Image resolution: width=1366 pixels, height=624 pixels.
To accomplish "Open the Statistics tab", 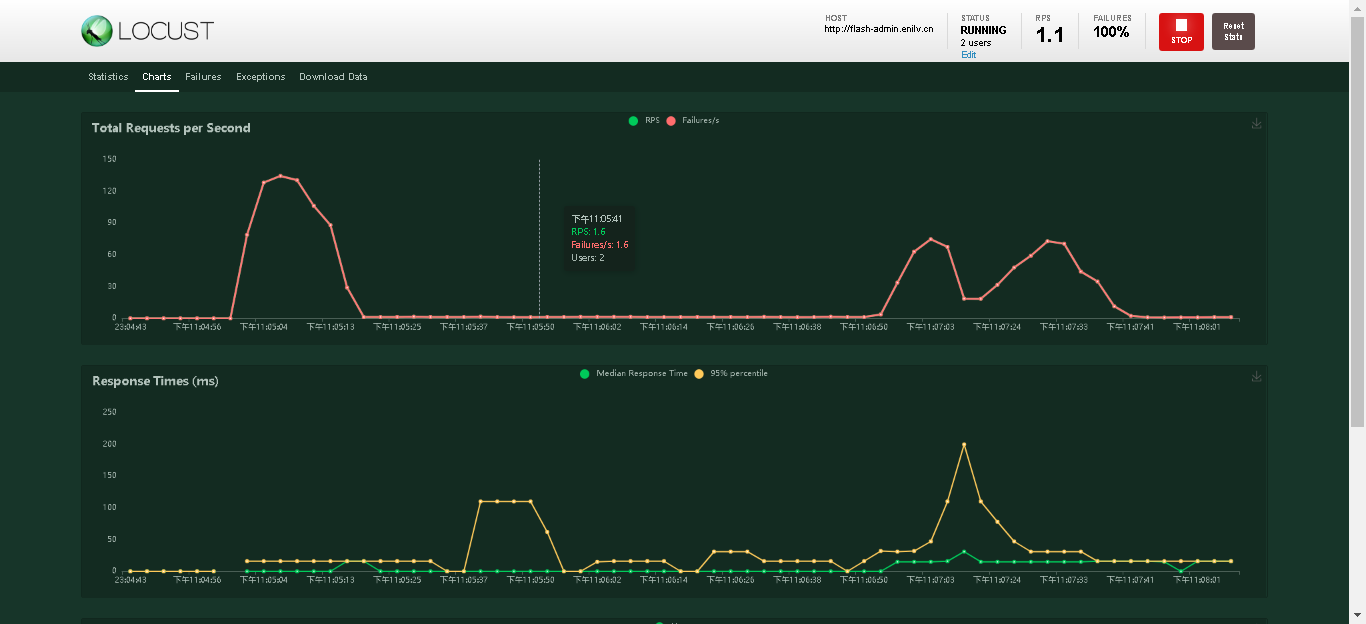I will coord(108,77).
